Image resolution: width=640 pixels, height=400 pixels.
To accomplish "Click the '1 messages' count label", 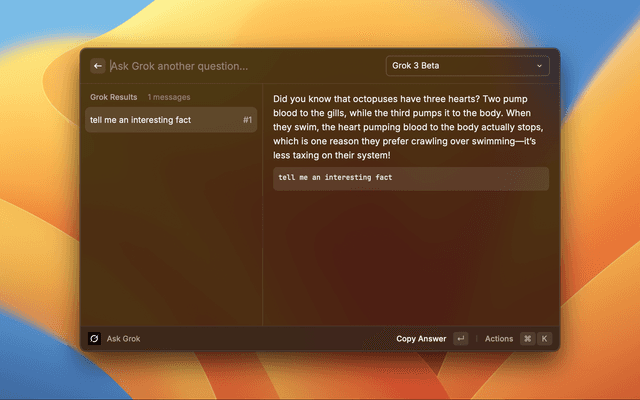I will coord(169,97).
